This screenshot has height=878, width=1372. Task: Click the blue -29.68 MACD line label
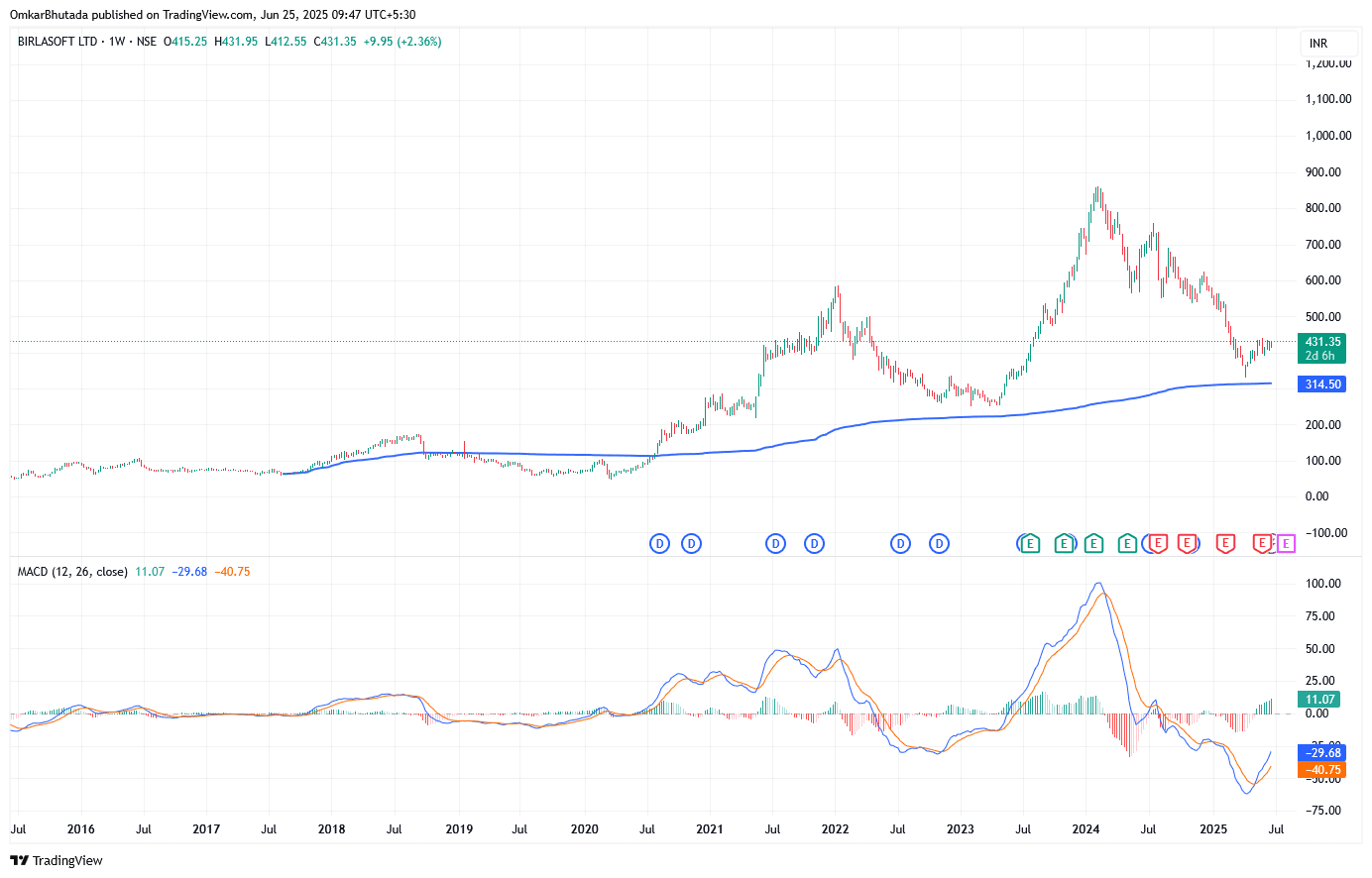(x=1322, y=753)
